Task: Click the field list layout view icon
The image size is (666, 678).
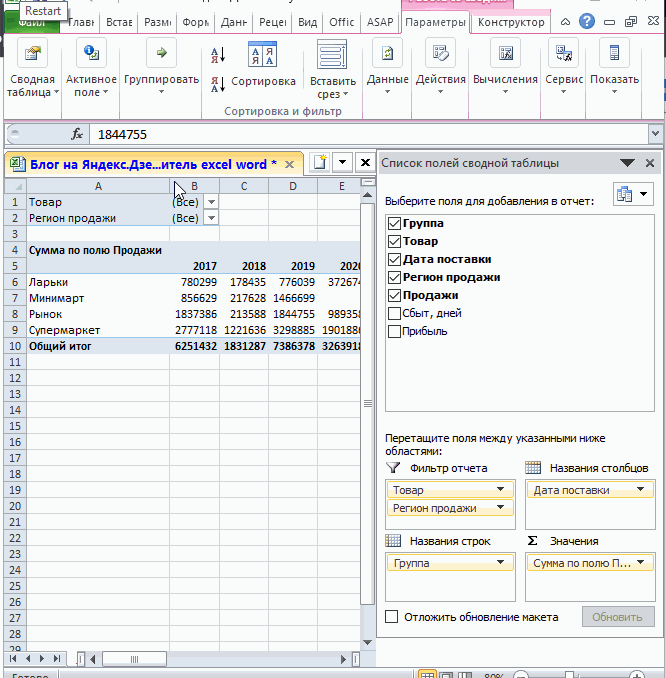Action: (633, 194)
